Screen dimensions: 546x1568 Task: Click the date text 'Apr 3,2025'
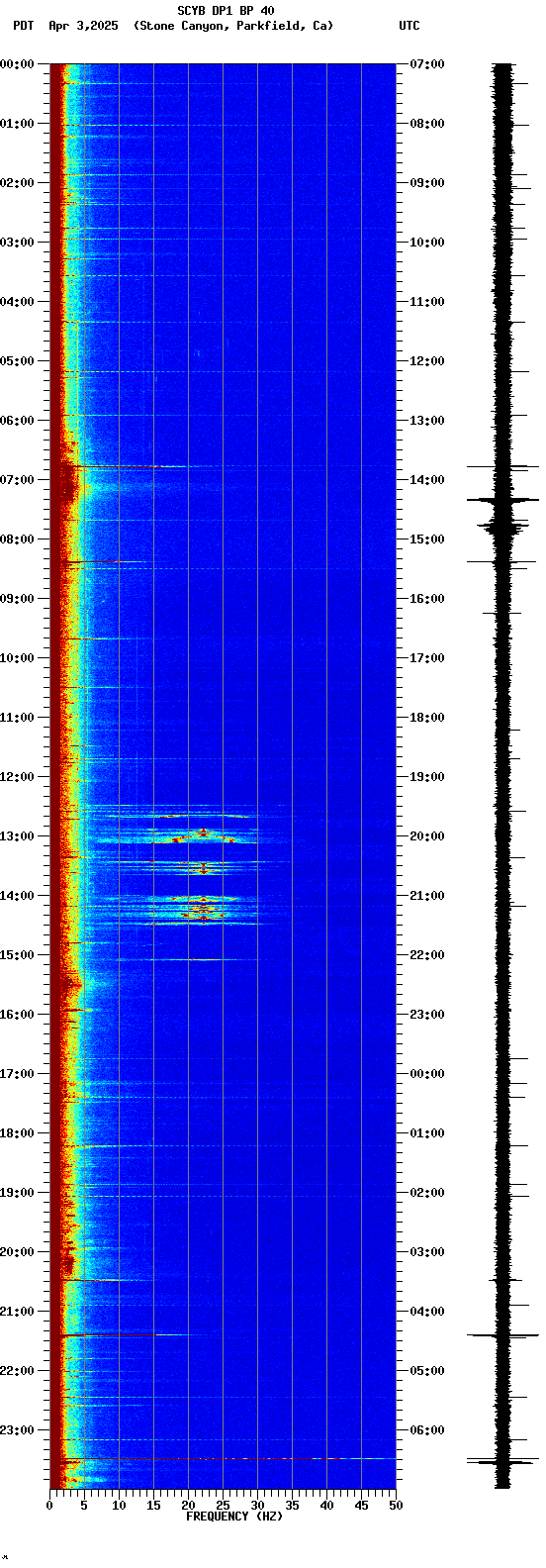point(82,26)
